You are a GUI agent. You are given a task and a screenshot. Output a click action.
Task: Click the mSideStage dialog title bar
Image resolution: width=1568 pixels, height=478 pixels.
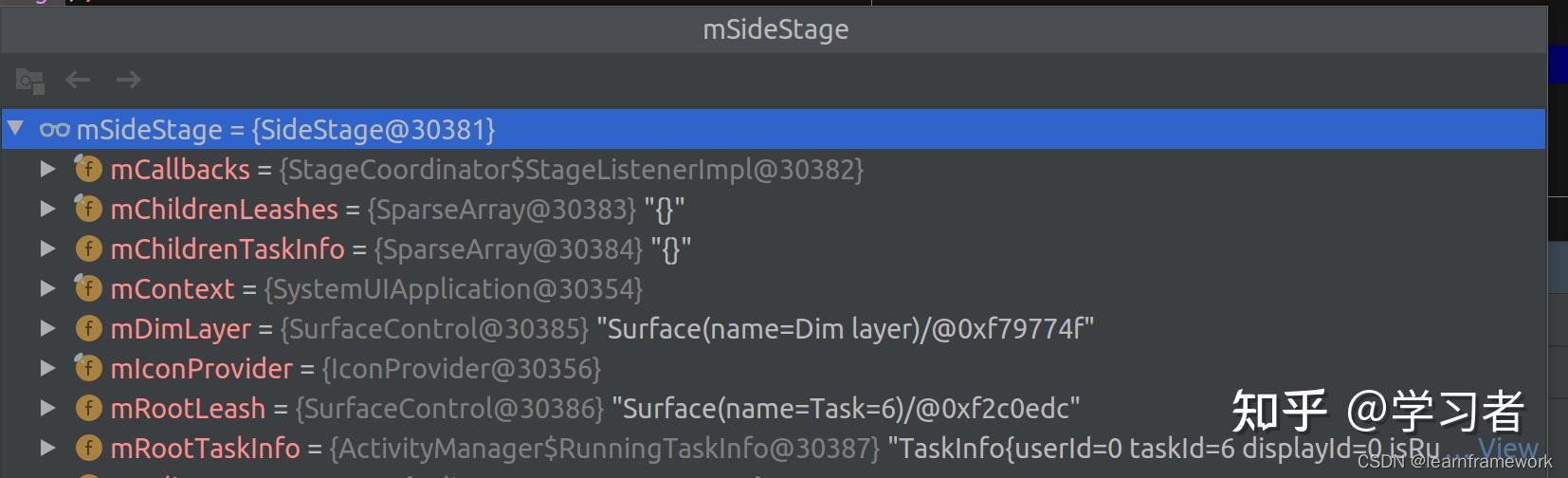click(775, 29)
